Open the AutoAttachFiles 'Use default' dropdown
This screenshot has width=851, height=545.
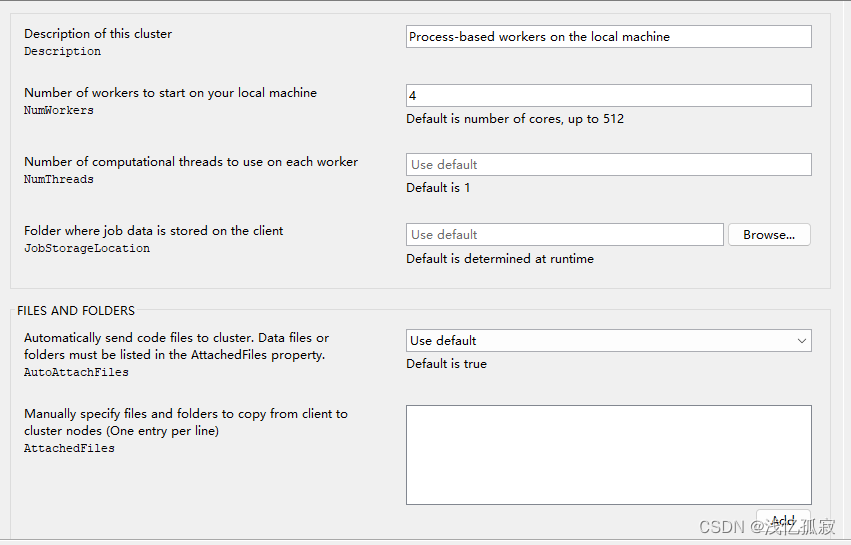click(x=608, y=341)
